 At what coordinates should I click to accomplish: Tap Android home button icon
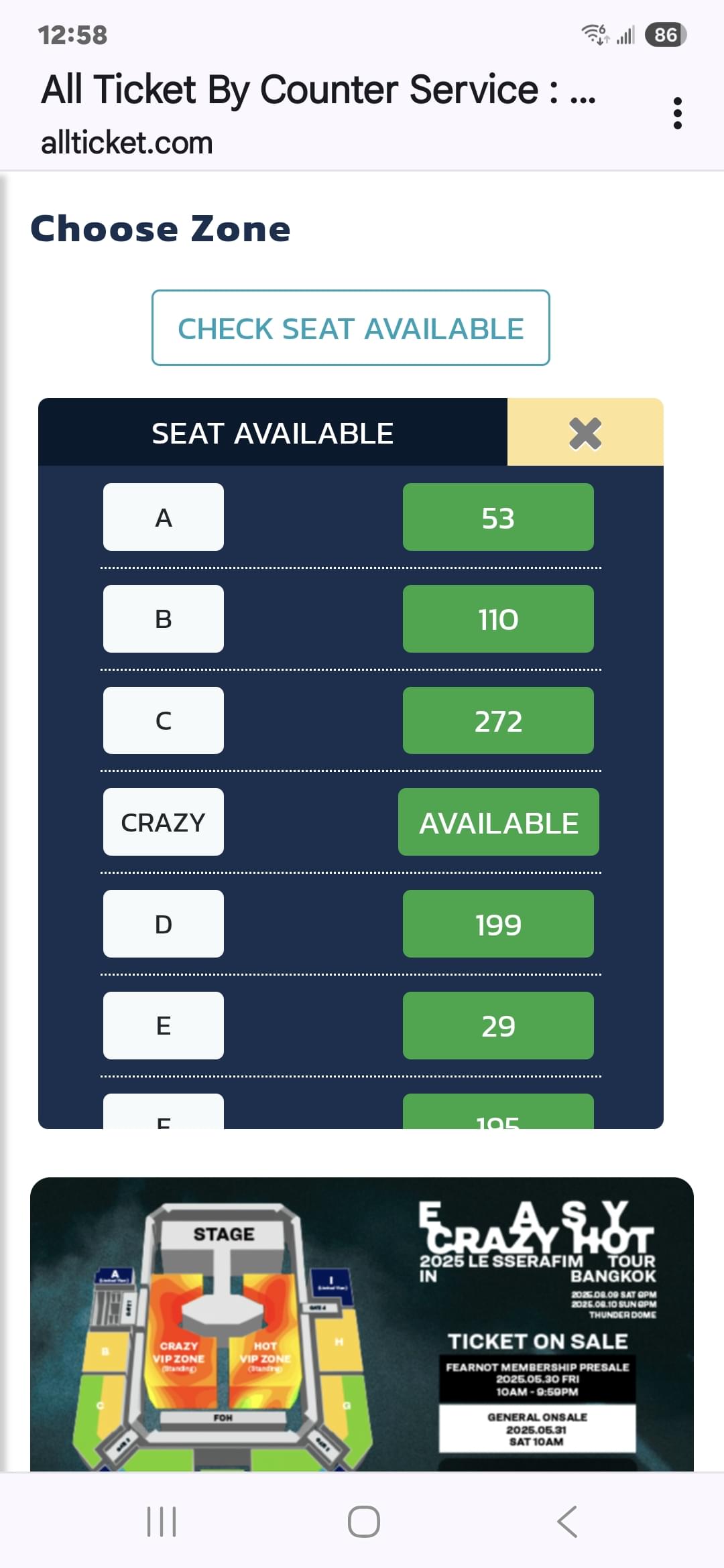click(x=363, y=1521)
